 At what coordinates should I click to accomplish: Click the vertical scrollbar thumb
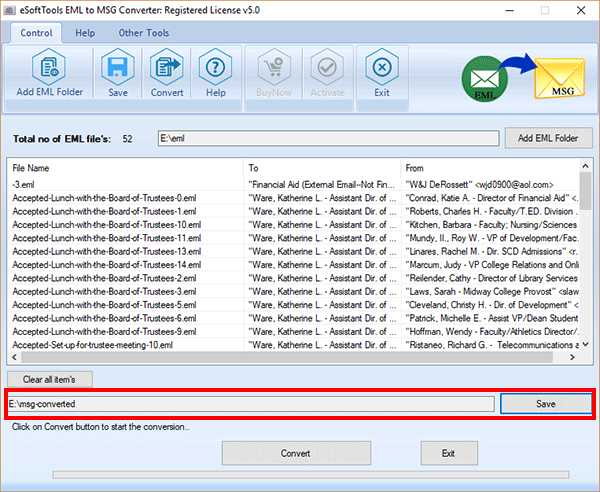coord(585,191)
